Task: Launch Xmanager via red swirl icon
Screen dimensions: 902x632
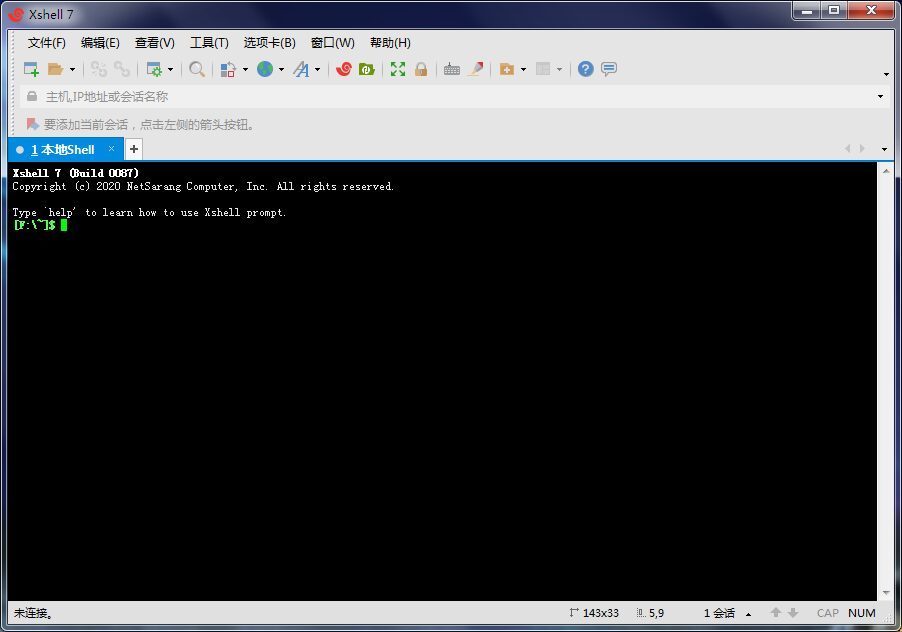Action: (343, 69)
